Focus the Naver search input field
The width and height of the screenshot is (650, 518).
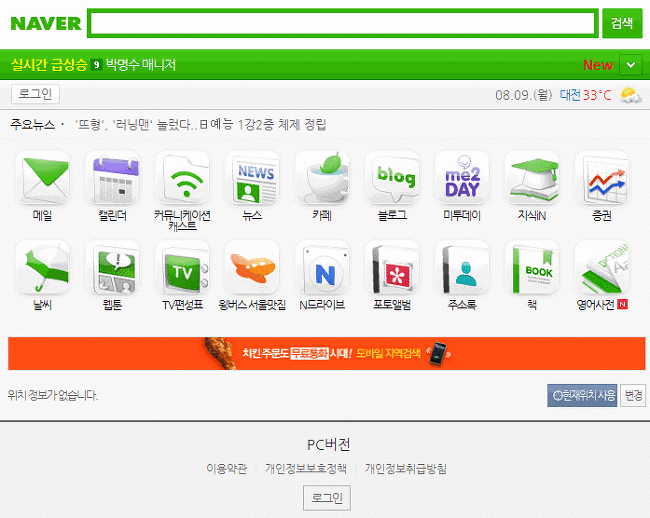343,23
